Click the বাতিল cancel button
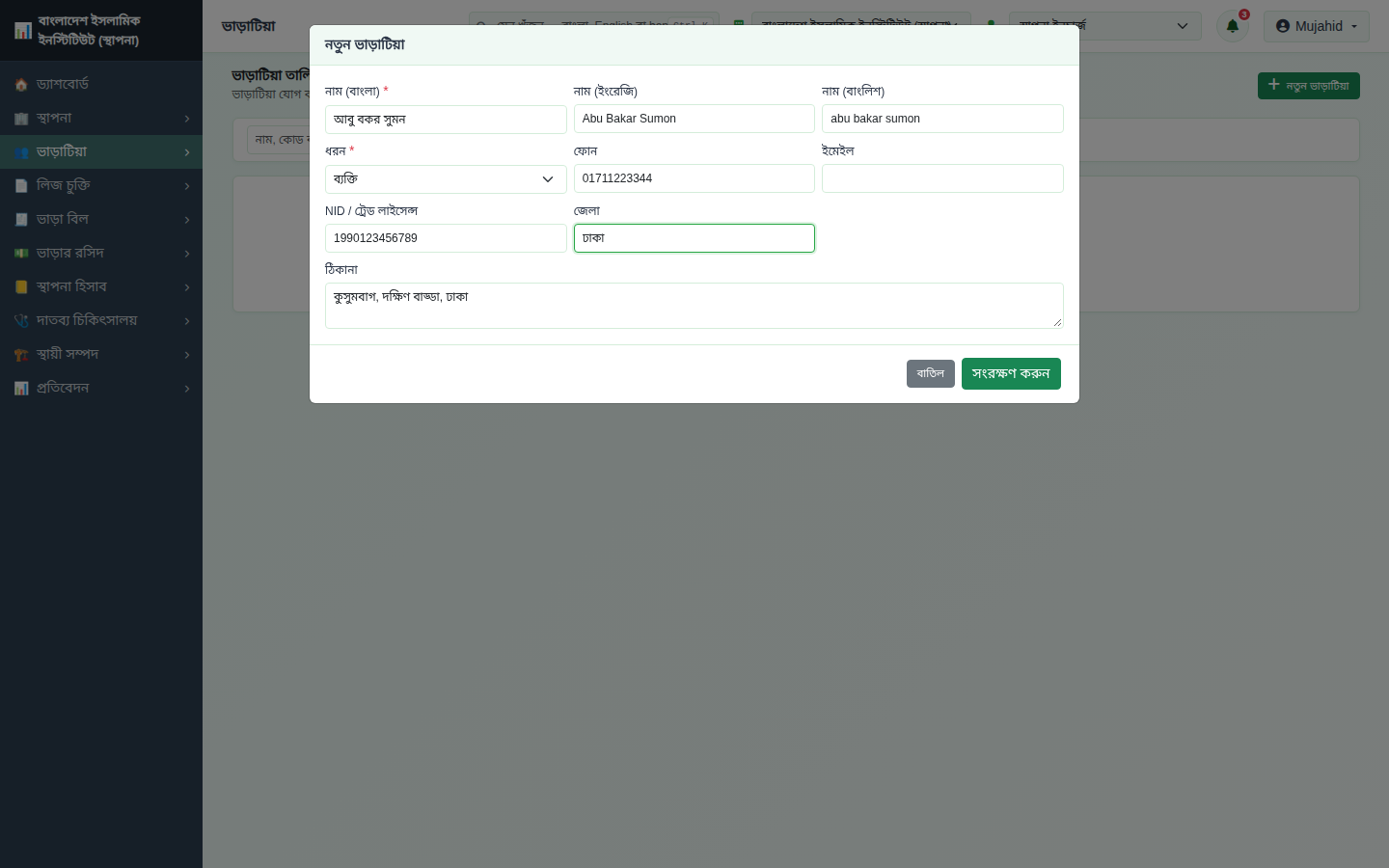Image resolution: width=1389 pixels, height=868 pixels. point(931,373)
